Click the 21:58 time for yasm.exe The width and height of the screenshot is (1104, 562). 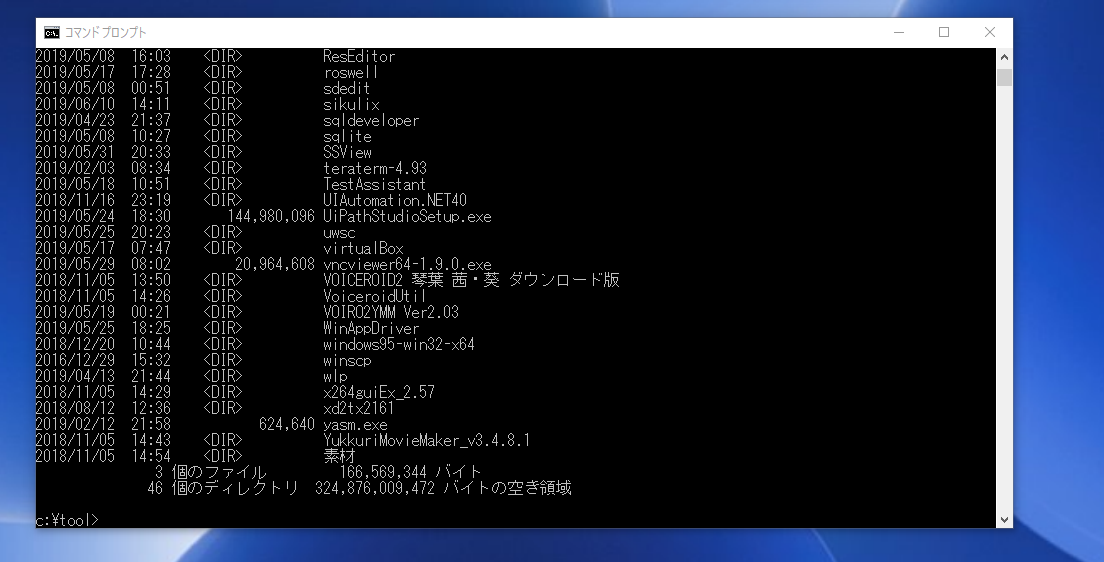pyautogui.click(x=151, y=425)
